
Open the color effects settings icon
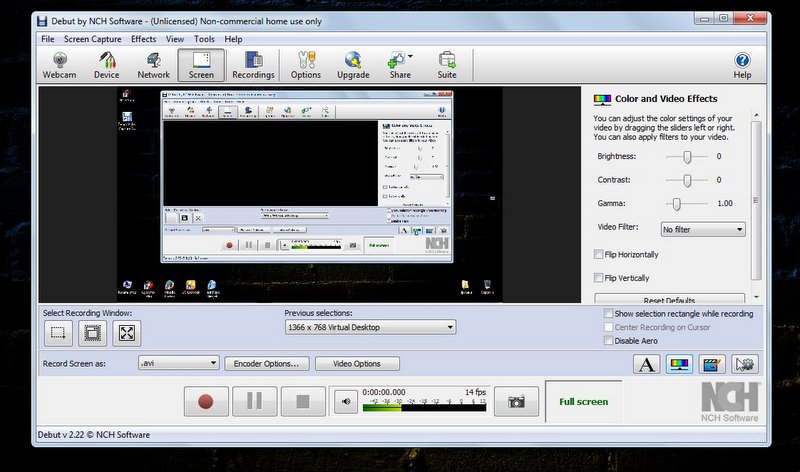point(679,364)
